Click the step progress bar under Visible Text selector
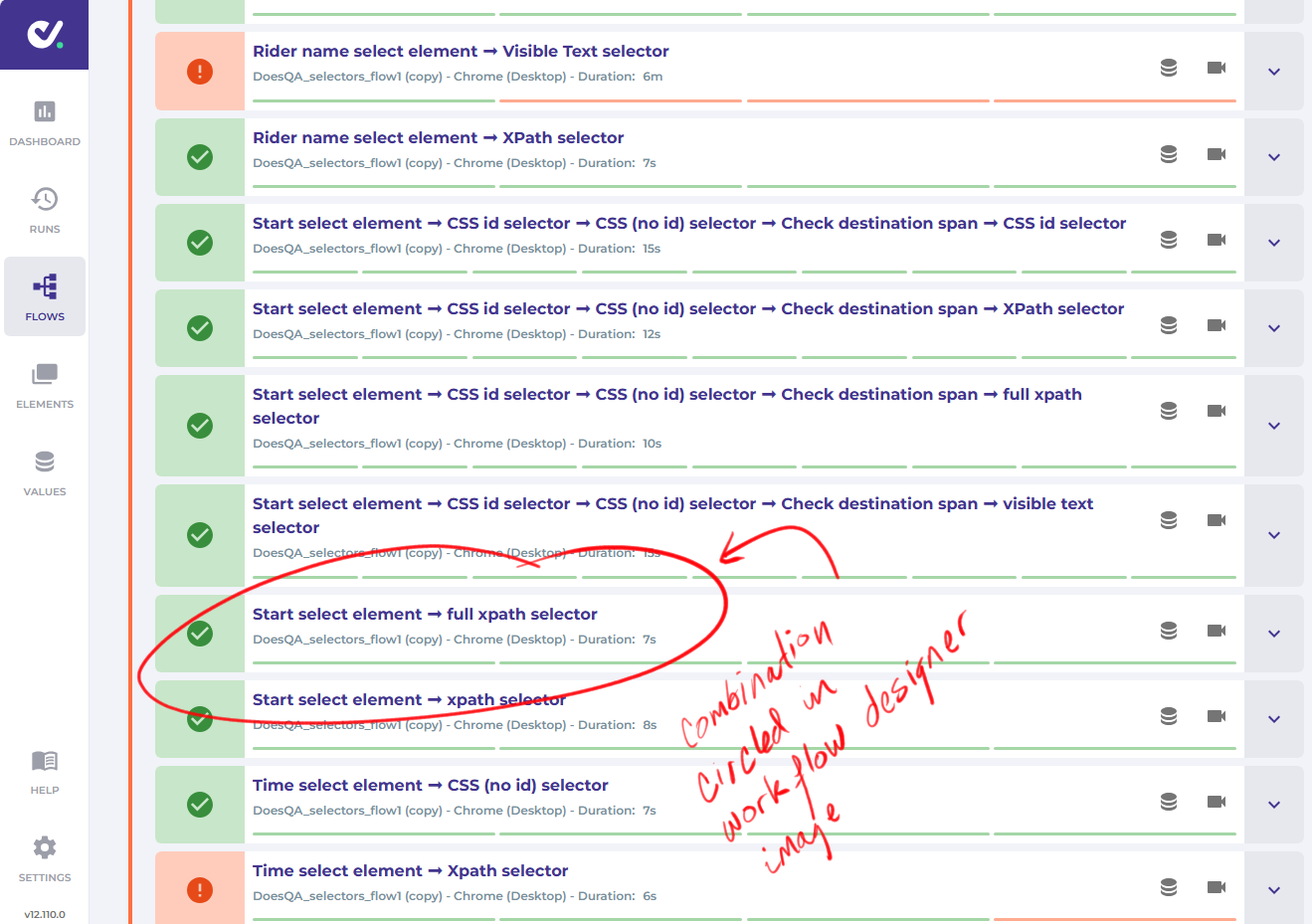Viewport: 1312px width, 924px height. pyautogui.click(x=744, y=100)
